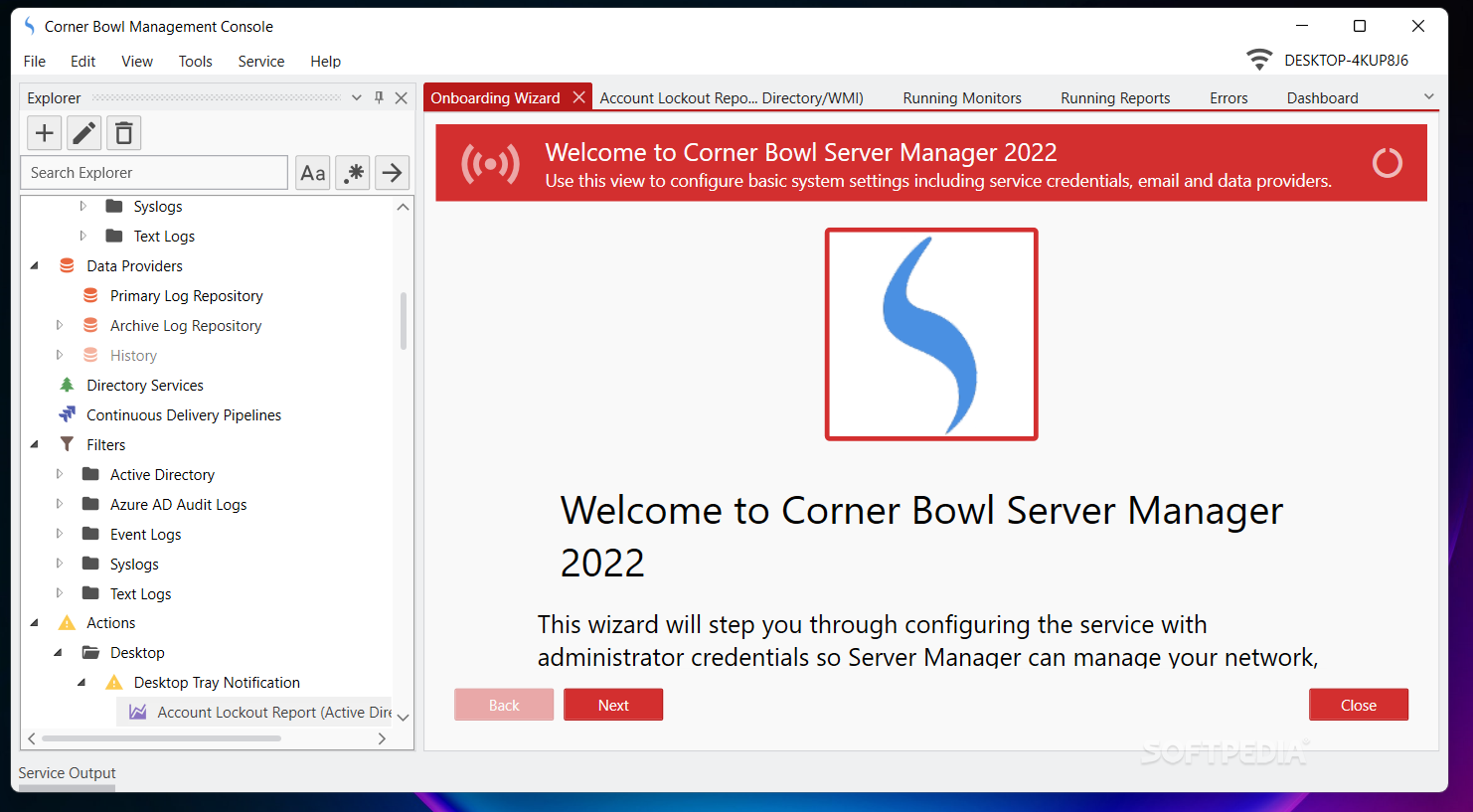Collapse the Desktop folder

coord(59,653)
